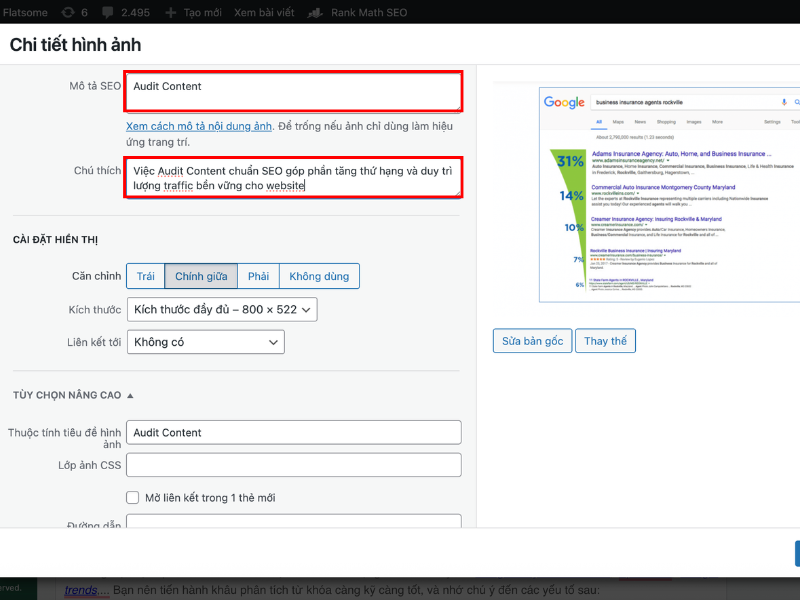Click the updates count 6

click(x=85, y=12)
